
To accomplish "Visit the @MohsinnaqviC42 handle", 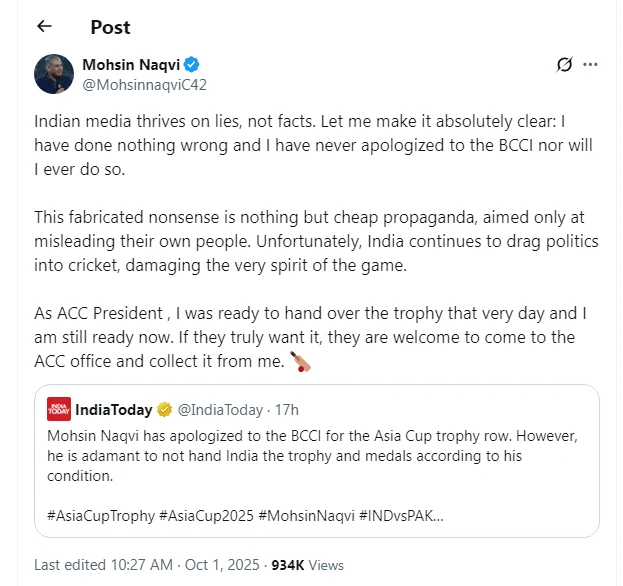I will [144, 84].
